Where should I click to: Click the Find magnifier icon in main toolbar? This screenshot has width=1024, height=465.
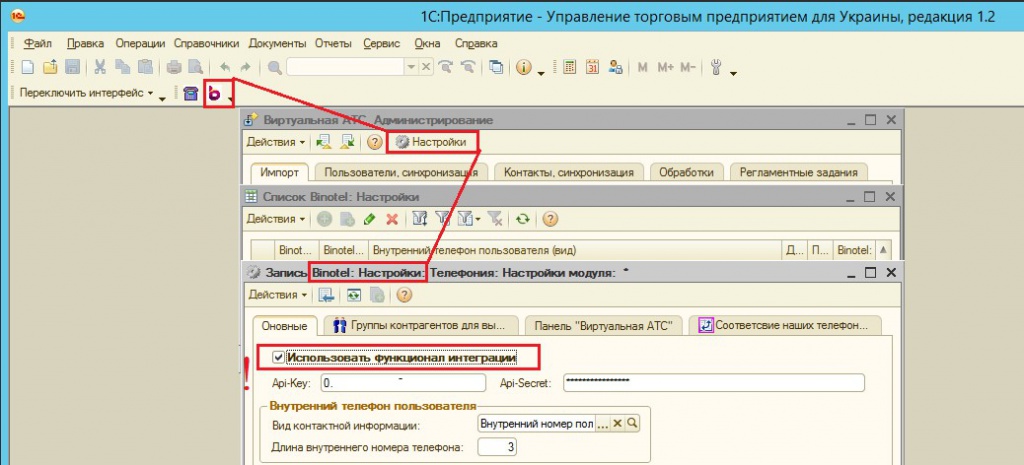275,67
